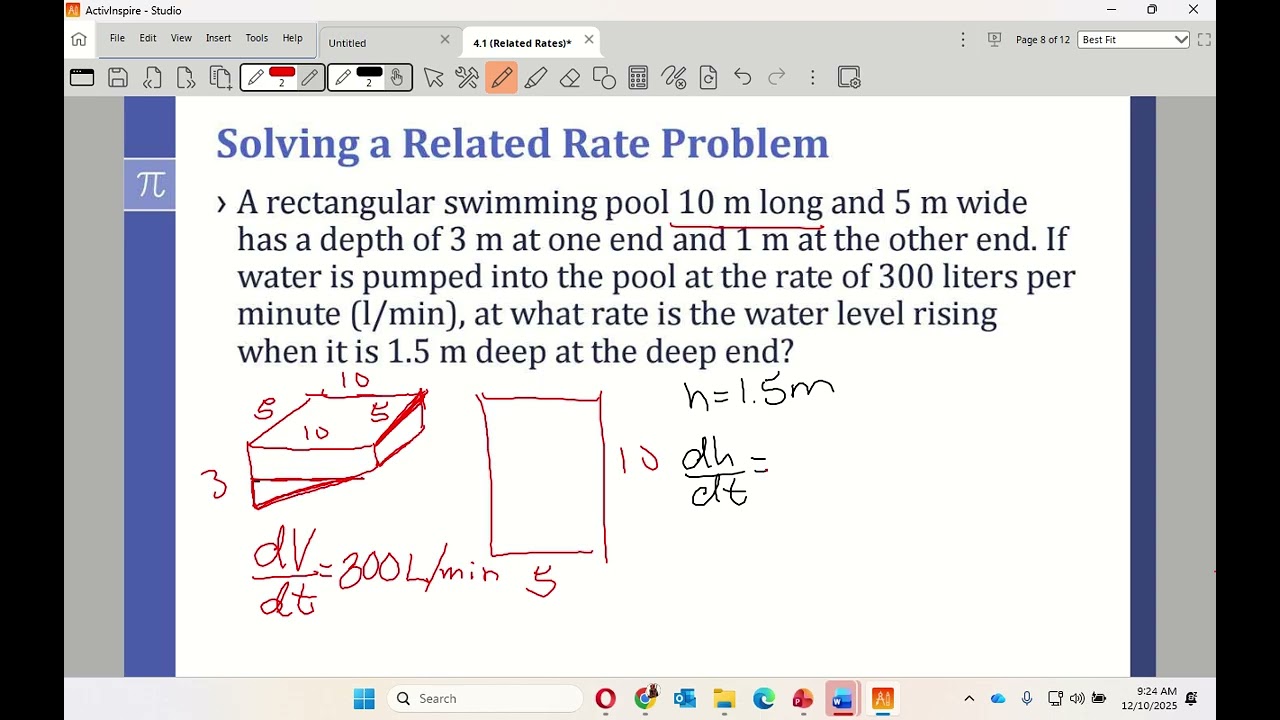Click the OneDrive tray icon
Viewport: 1280px width, 720px height.
(998, 698)
